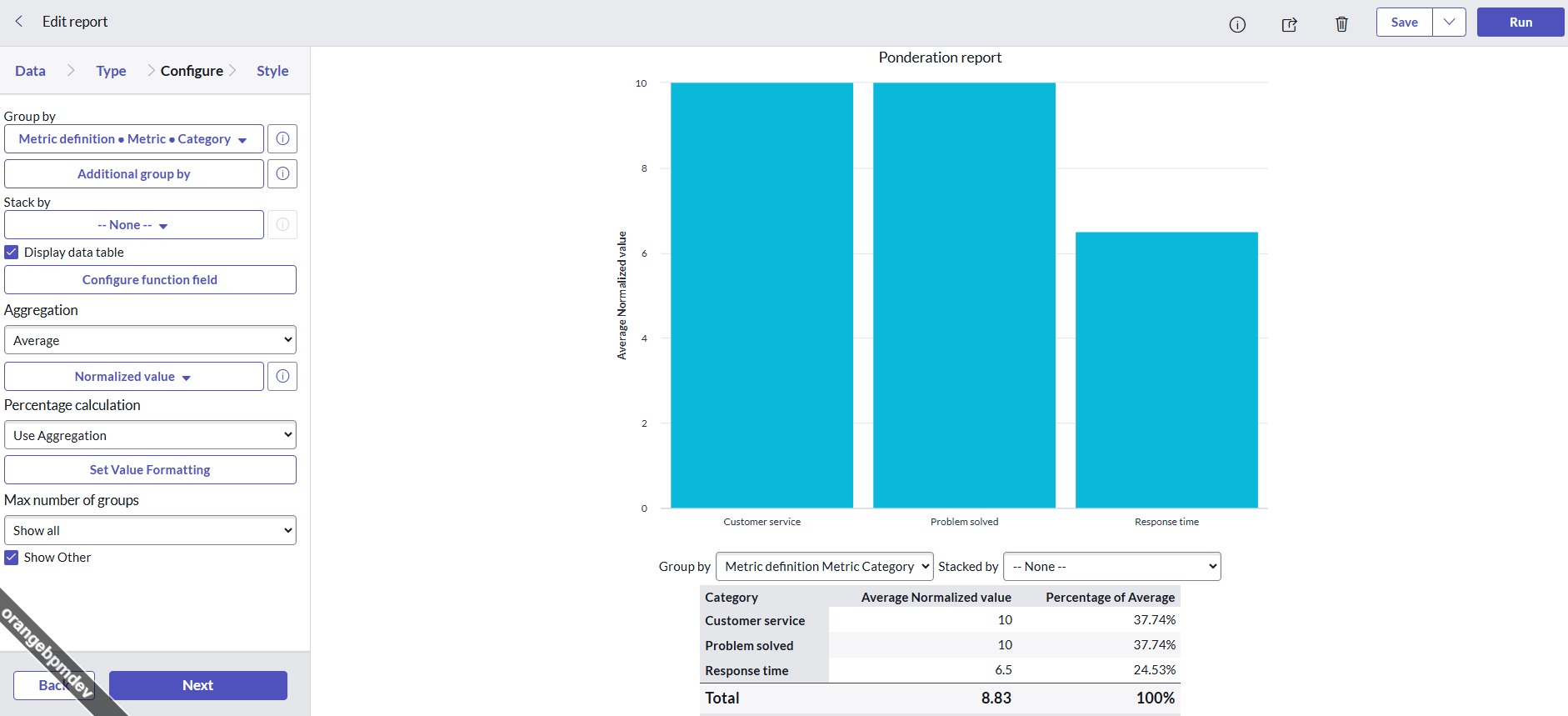Click the Problem solved x-axis label
The image size is (1568, 716).
tap(965, 522)
